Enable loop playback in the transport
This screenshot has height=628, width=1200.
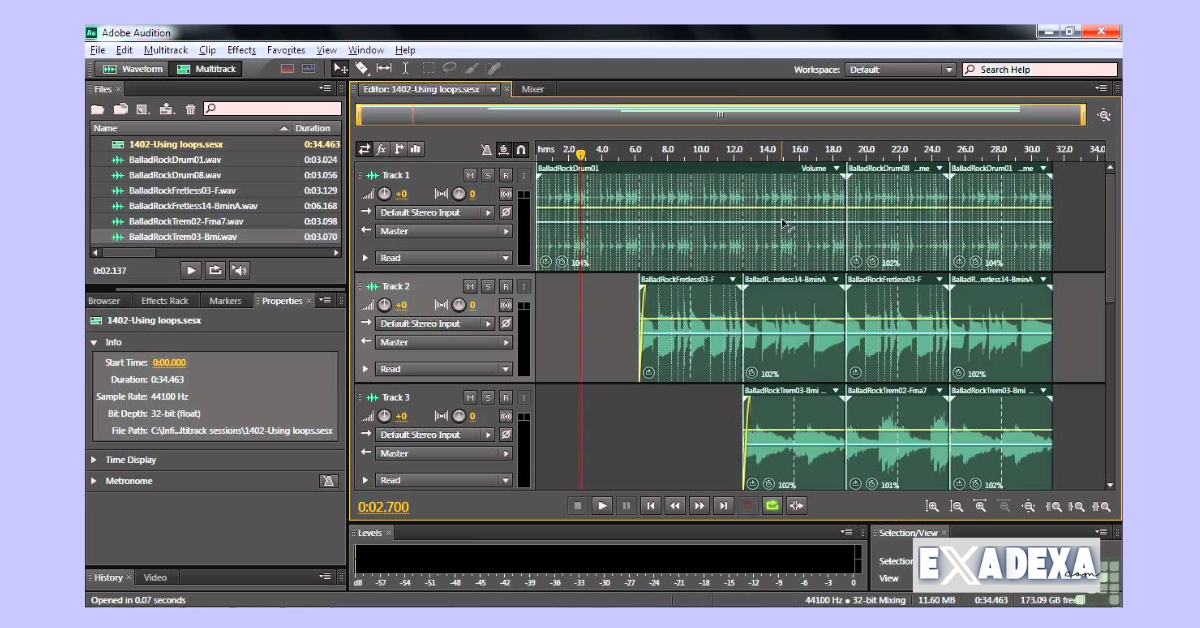point(772,506)
